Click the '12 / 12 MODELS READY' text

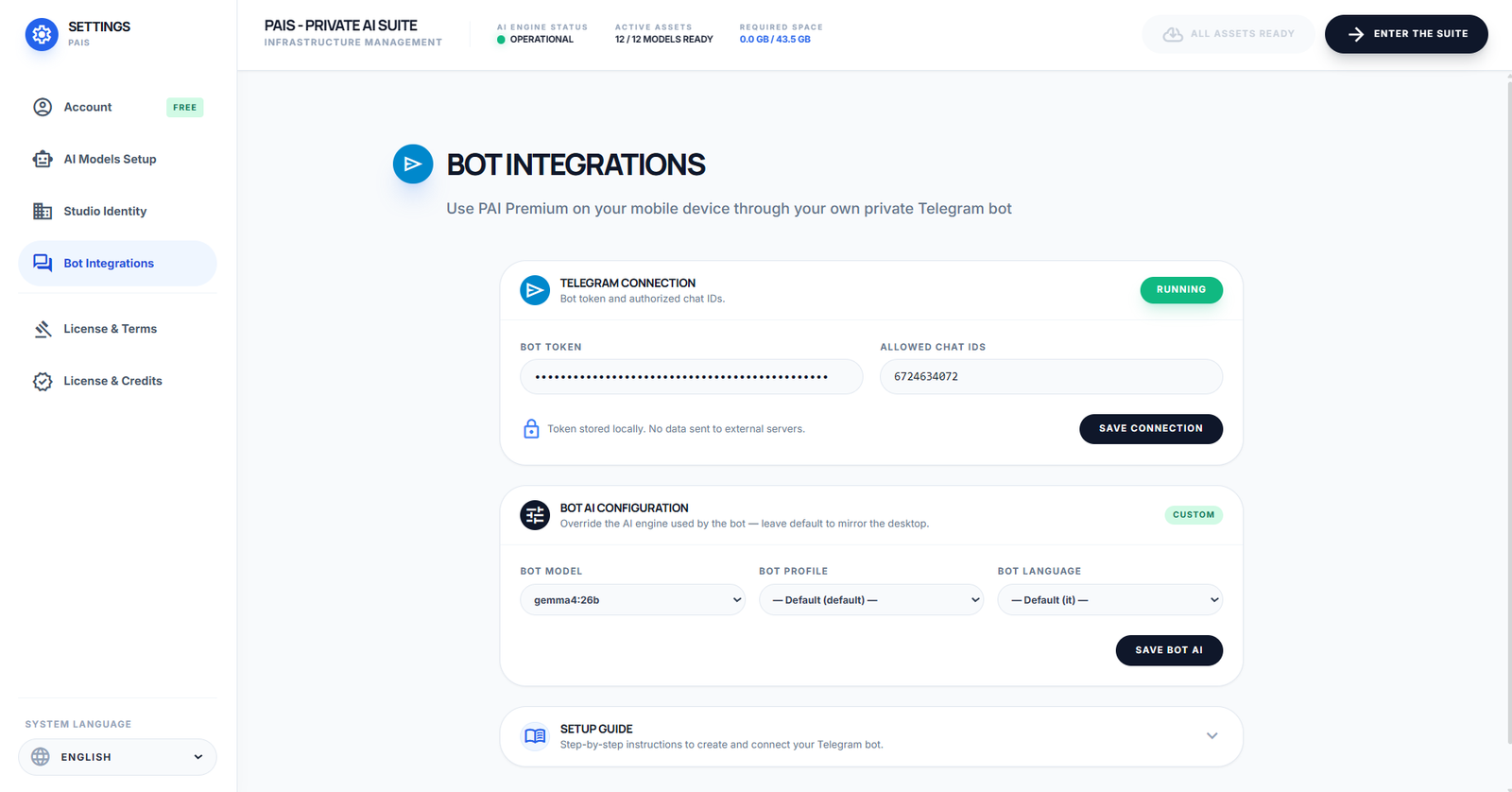coord(664,40)
